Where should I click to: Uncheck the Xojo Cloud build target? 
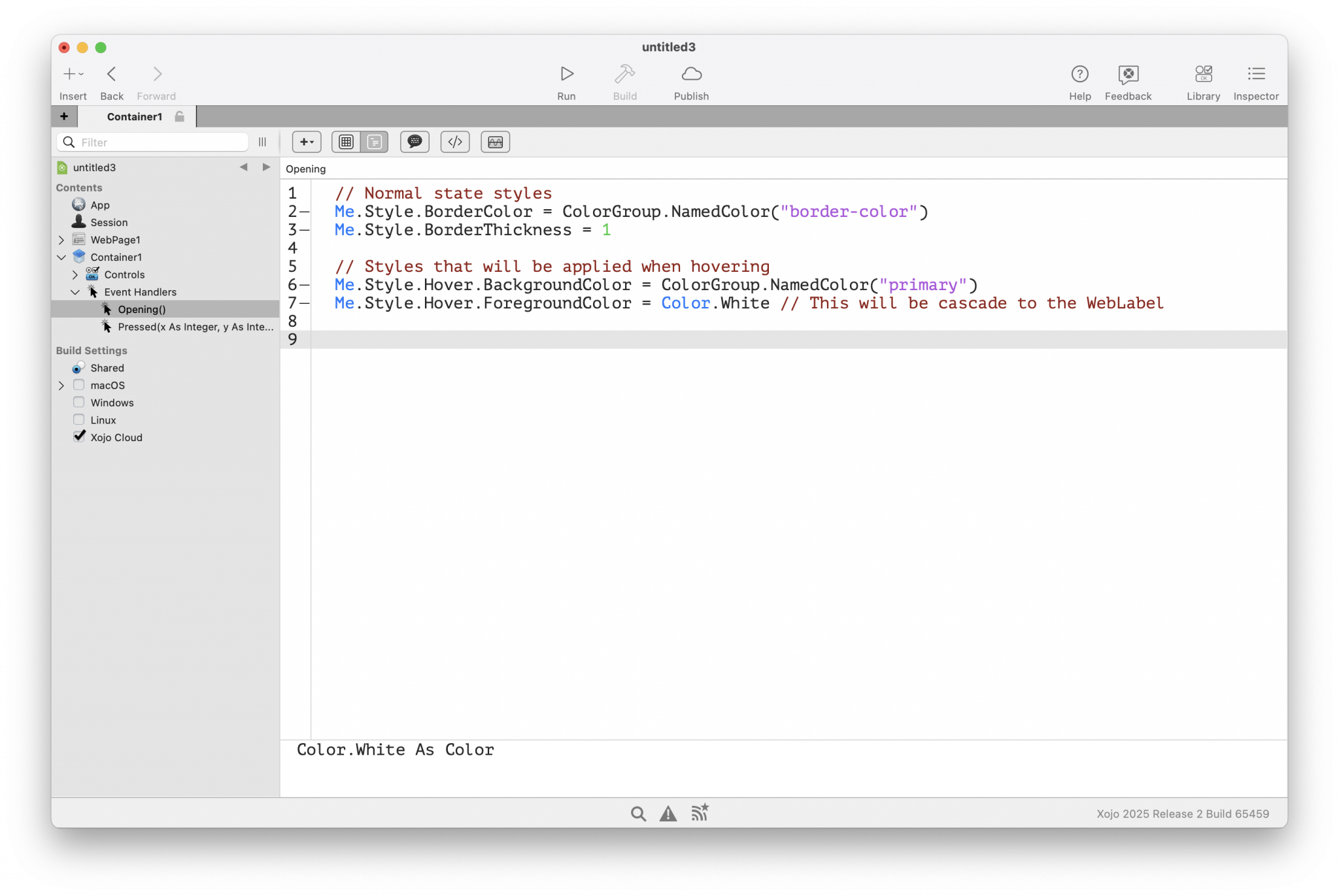pos(79,436)
